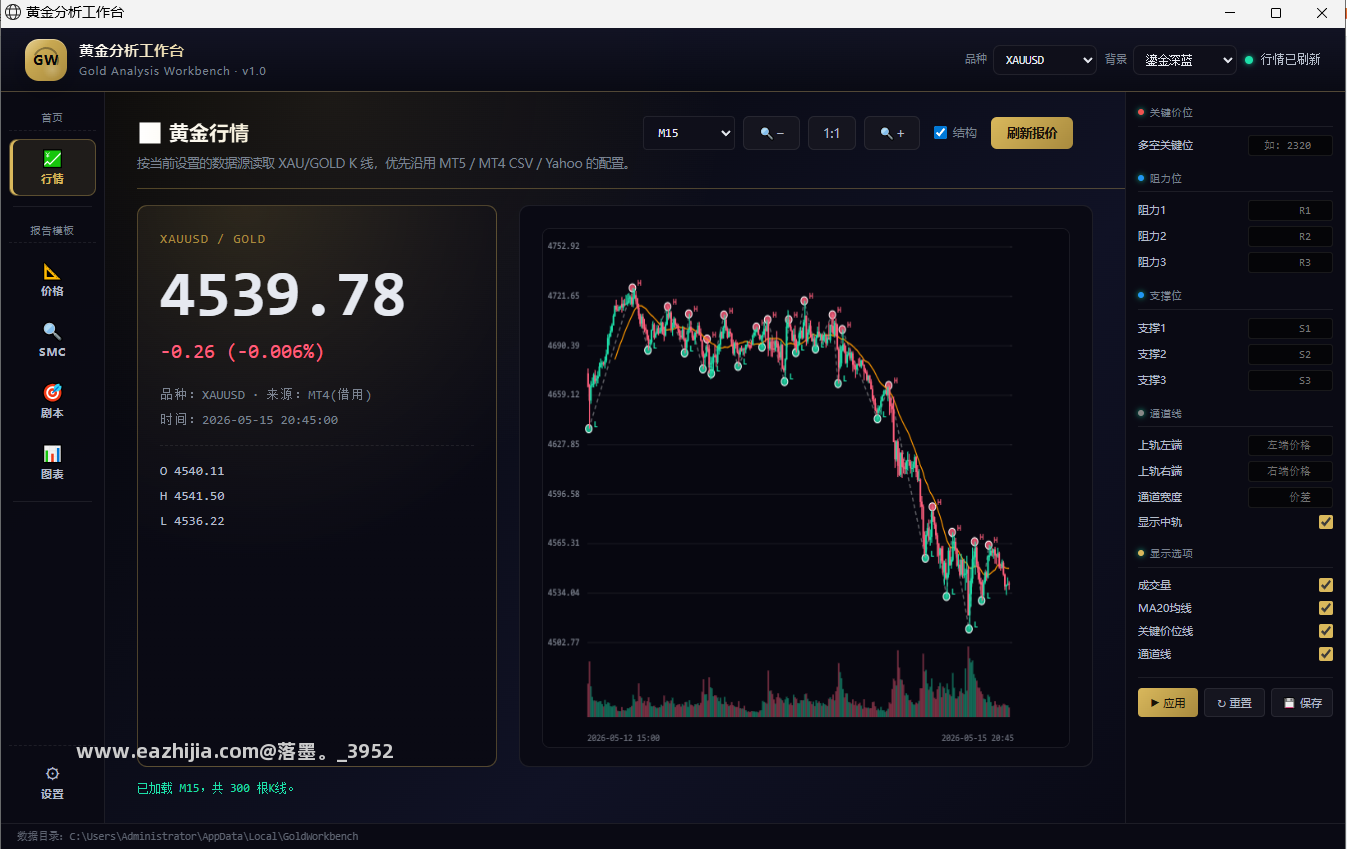Reset chart zoom with 1:1 button
Image resolution: width=1347 pixels, height=849 pixels.
click(832, 133)
